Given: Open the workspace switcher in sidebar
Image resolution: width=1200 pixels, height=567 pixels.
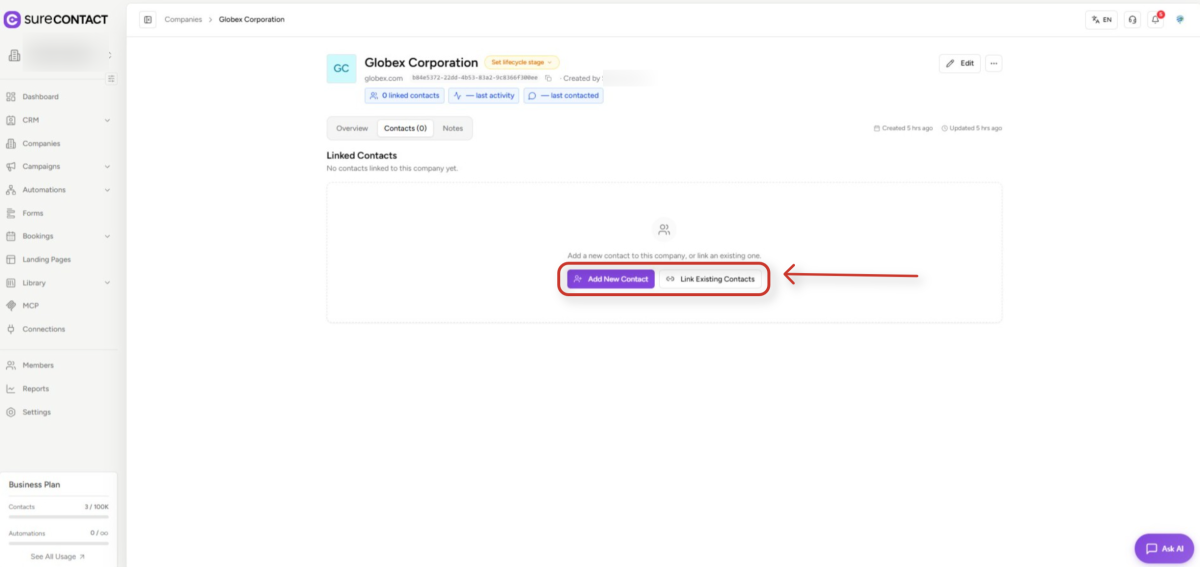Looking at the screenshot, I should tap(60, 55).
